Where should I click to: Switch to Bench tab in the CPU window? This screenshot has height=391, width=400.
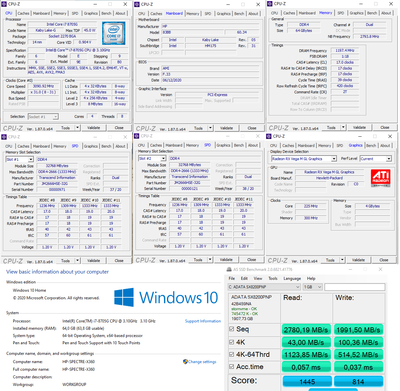[x=106, y=13]
